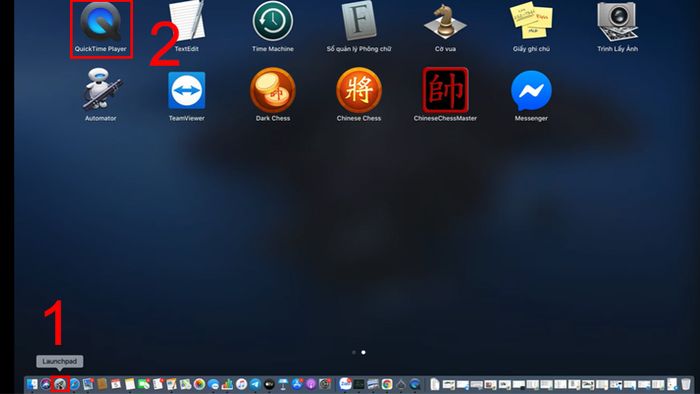
Task: Open App Store in the Dock
Action: 297,384
